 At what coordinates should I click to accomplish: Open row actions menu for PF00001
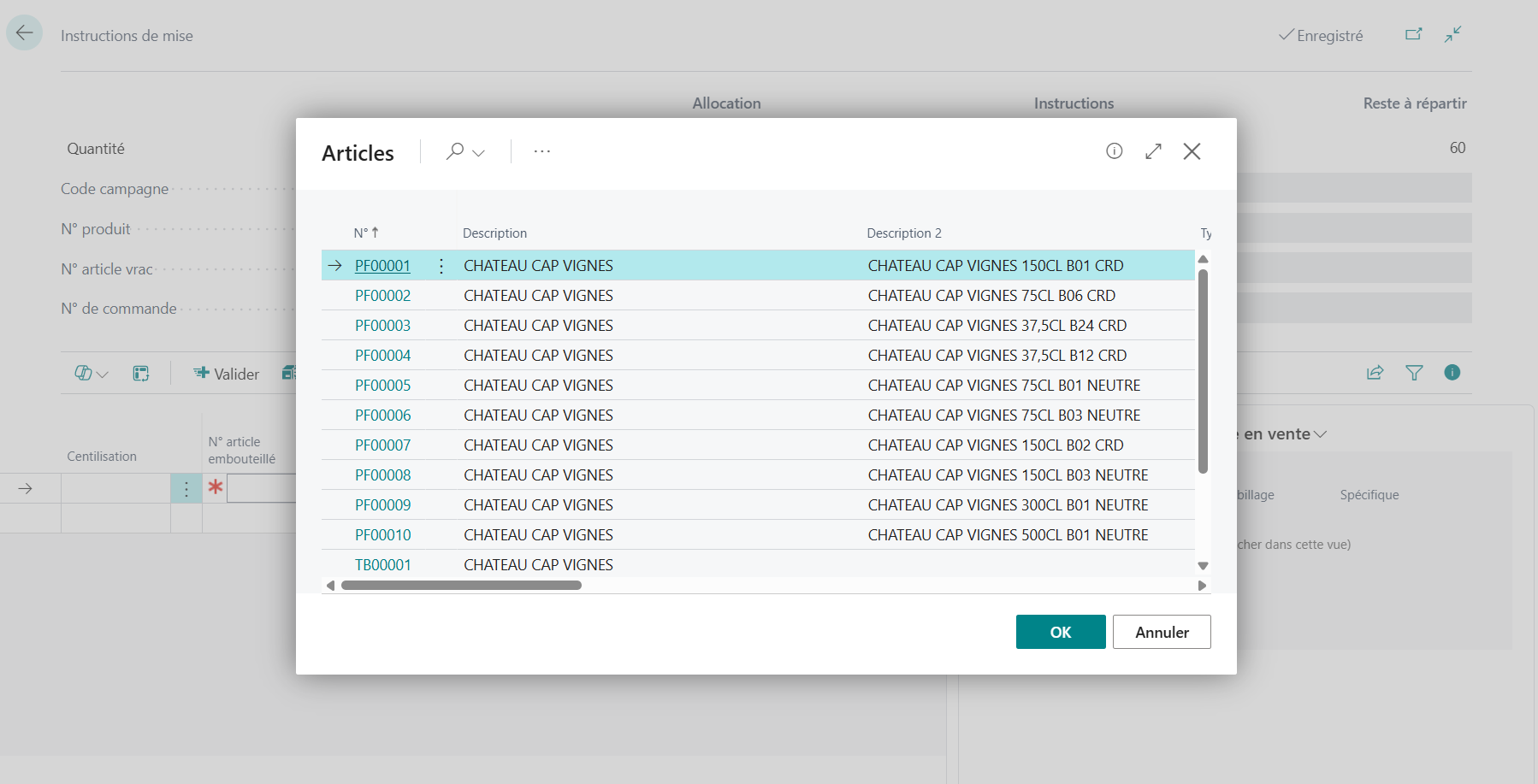[x=441, y=266]
